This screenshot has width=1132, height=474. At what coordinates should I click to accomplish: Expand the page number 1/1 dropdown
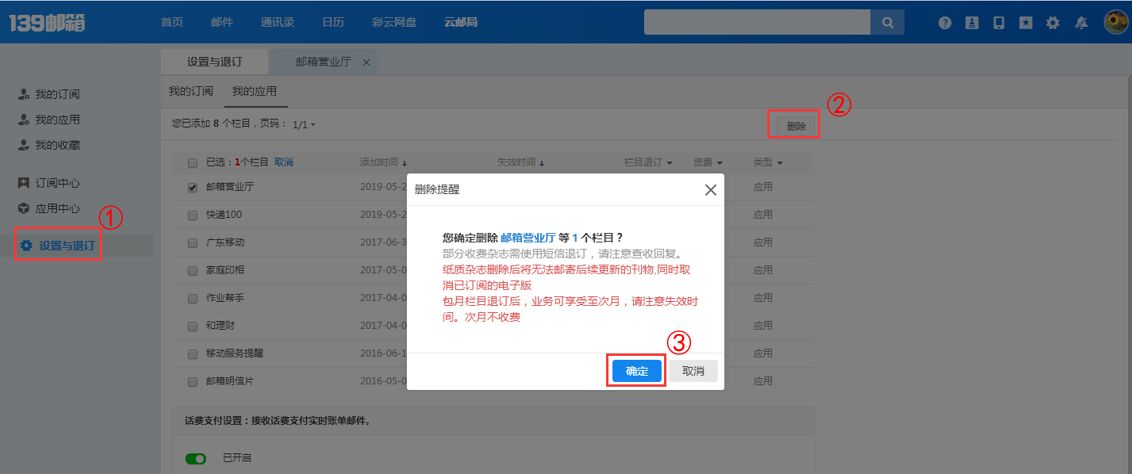tap(303, 125)
